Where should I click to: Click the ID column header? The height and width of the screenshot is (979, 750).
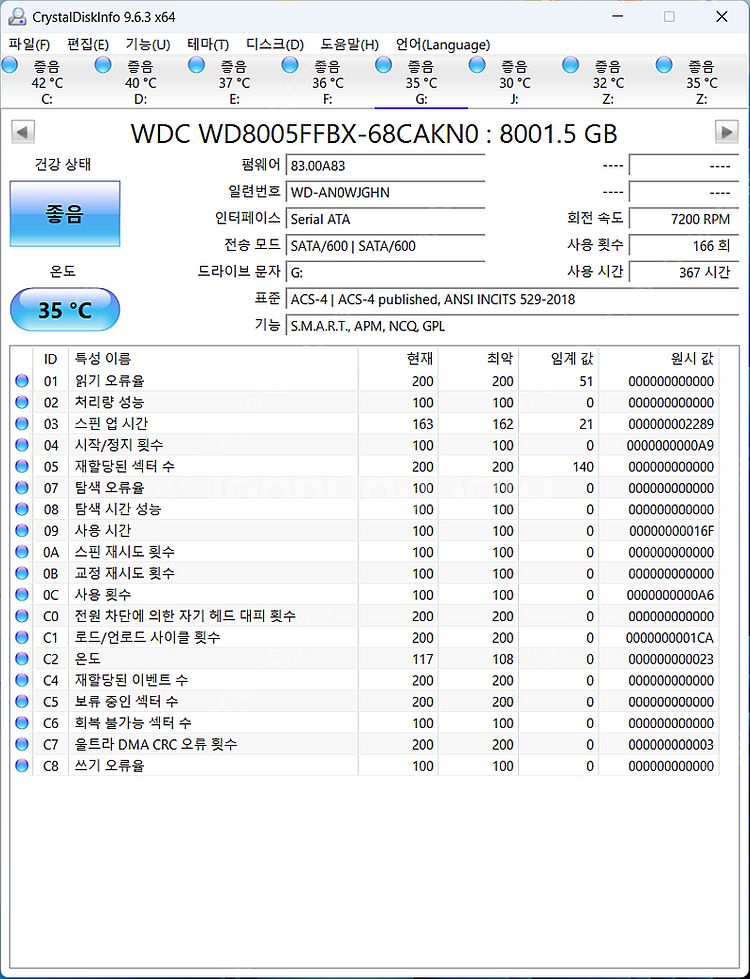[51, 358]
